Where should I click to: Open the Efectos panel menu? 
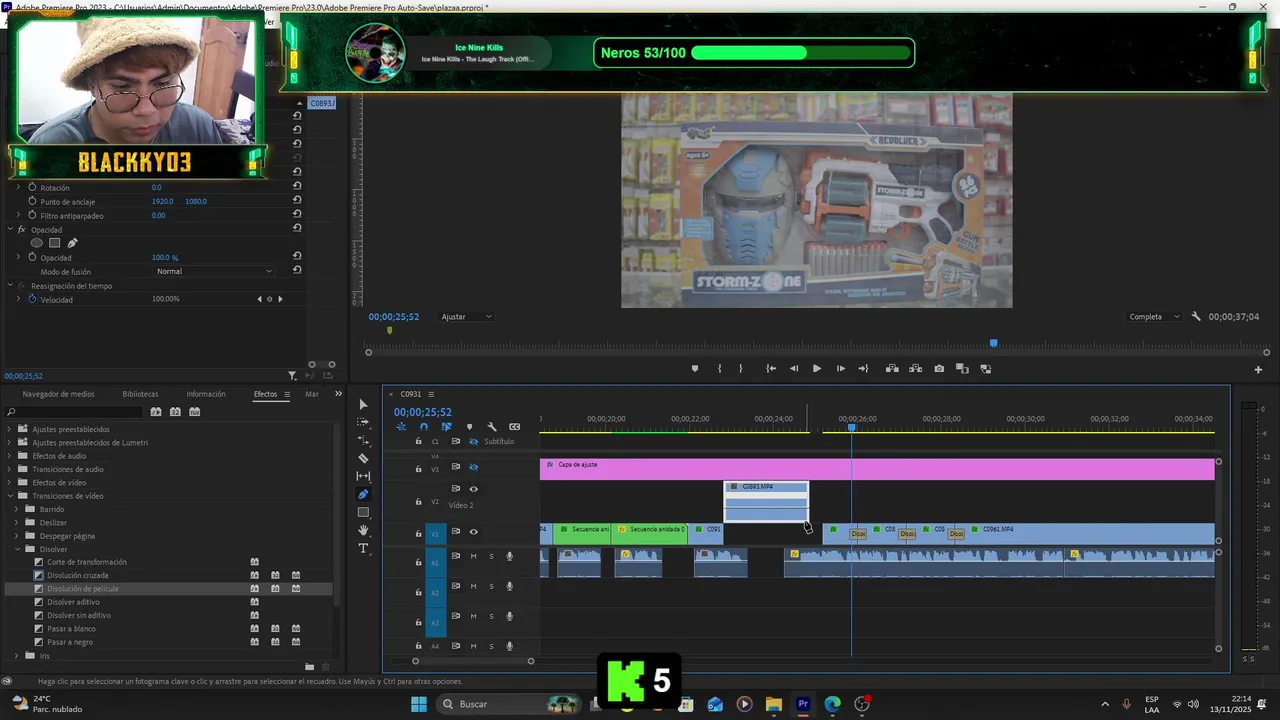coord(287,394)
